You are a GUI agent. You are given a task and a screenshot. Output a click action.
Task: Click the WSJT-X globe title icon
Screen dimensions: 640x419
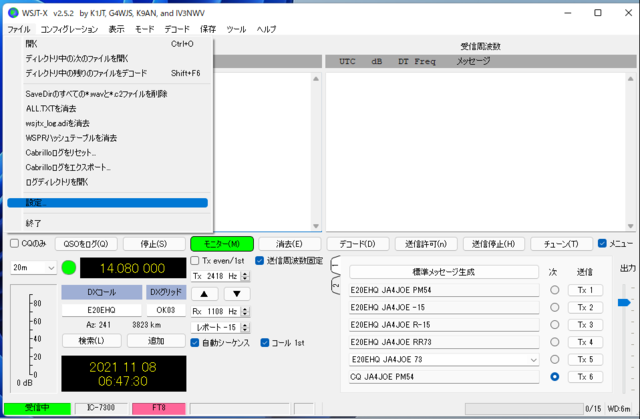pyautogui.click(x=13, y=13)
